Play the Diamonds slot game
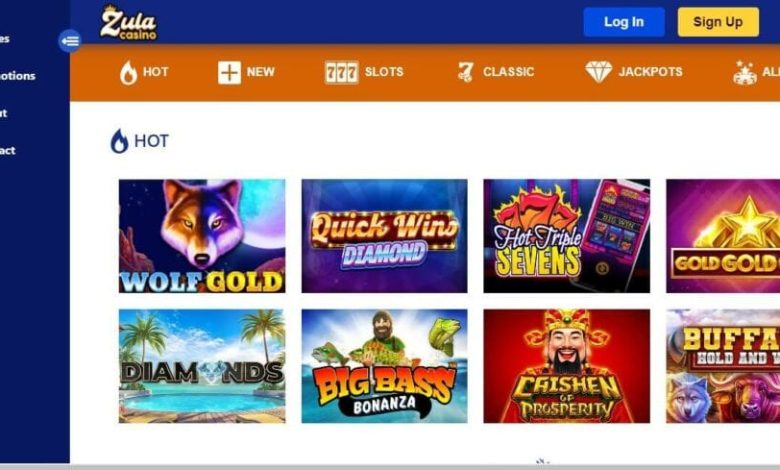Image resolution: width=780 pixels, height=470 pixels. pos(202,366)
